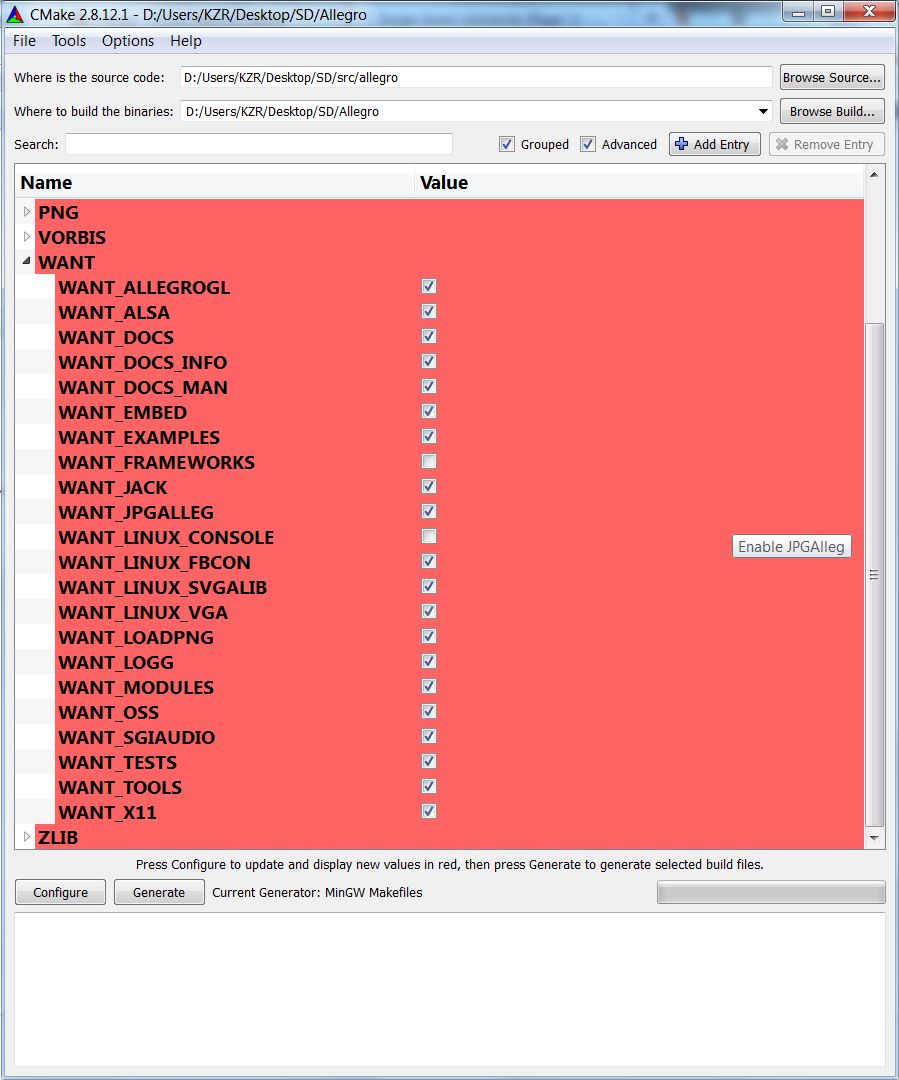This screenshot has width=899, height=1080.
Task: Enable the WANT_FRAMEWORKS checkbox
Action: coord(428,461)
